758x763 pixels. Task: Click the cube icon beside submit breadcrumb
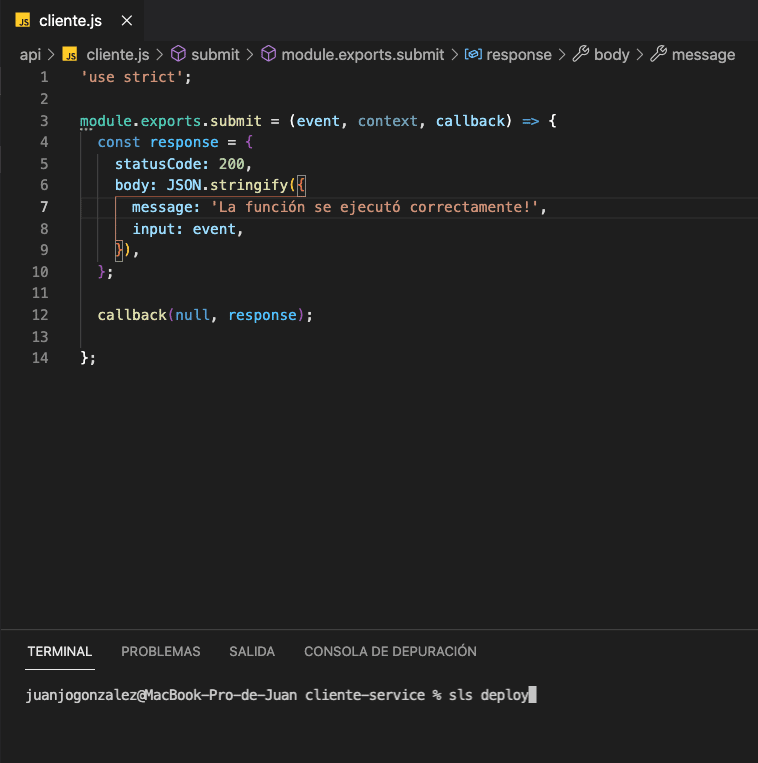click(x=179, y=54)
